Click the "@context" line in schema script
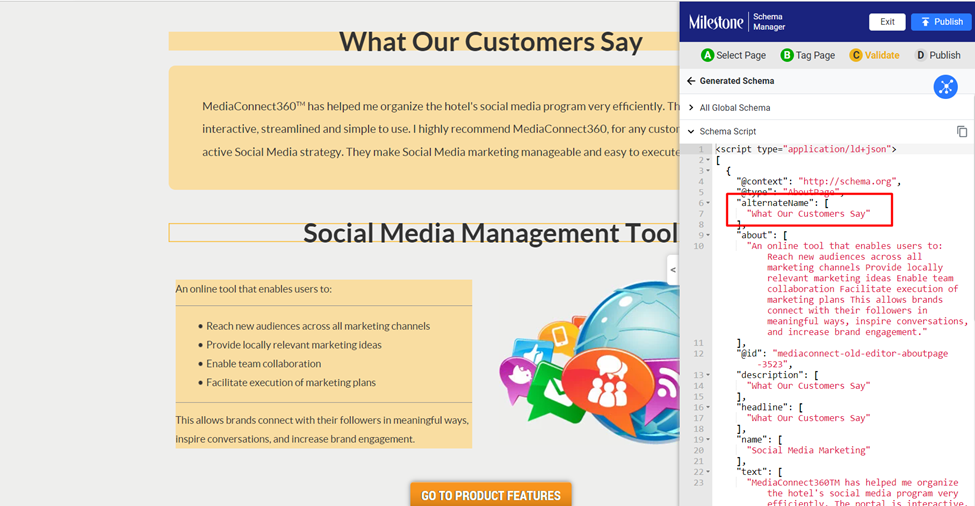The image size is (975, 506). click(x=818, y=182)
